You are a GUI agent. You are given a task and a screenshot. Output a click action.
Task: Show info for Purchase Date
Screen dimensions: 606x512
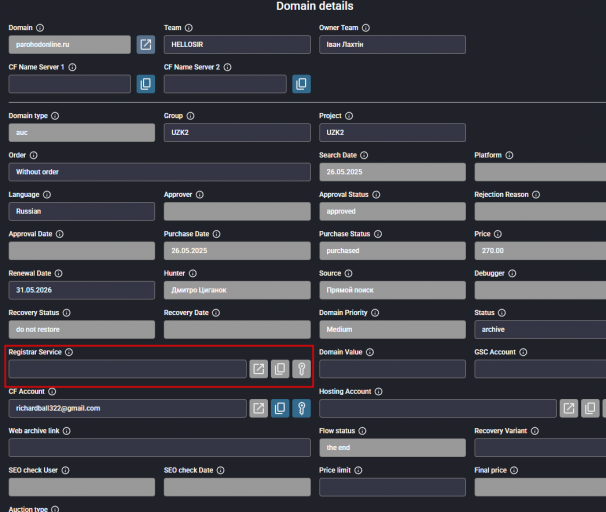pos(217,234)
